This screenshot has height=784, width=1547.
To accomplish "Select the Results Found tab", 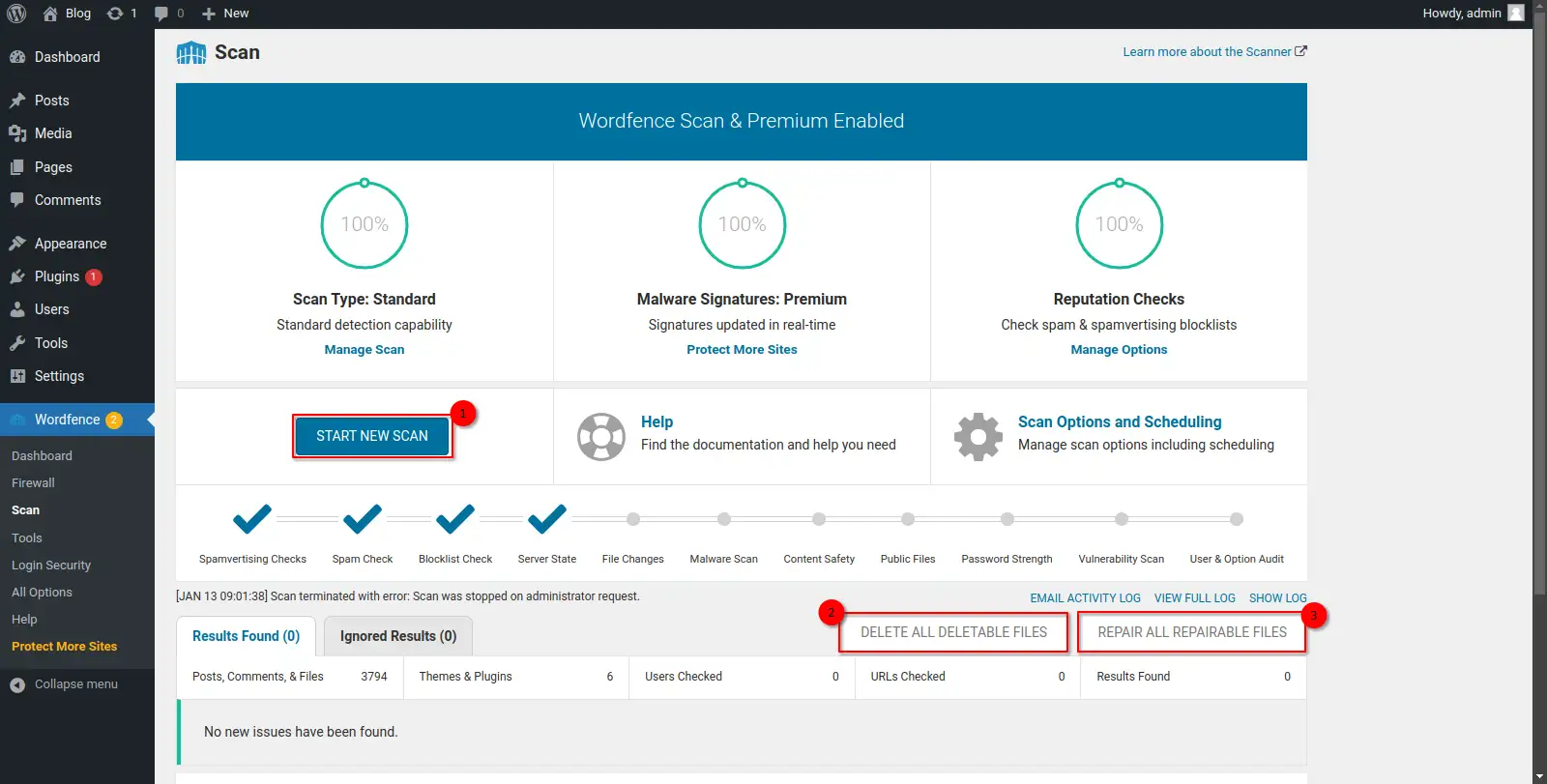I will point(246,636).
